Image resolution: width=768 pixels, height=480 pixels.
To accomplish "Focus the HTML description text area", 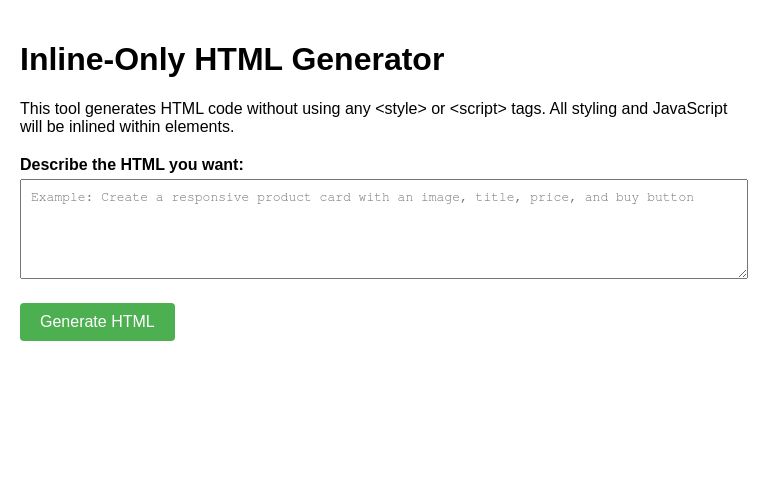I will [x=384, y=229].
